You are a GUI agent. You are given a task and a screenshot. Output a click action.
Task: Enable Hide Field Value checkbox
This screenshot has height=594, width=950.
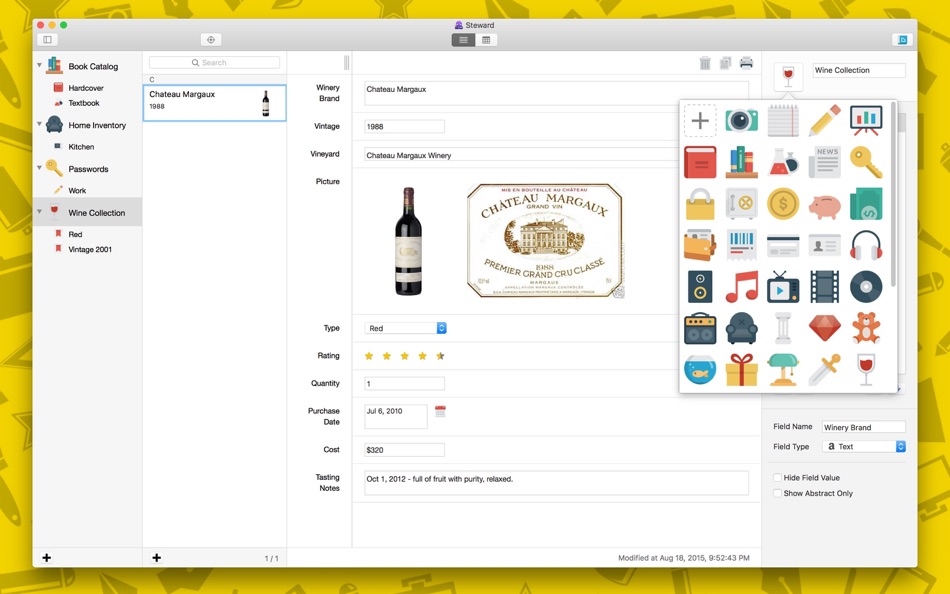point(777,478)
